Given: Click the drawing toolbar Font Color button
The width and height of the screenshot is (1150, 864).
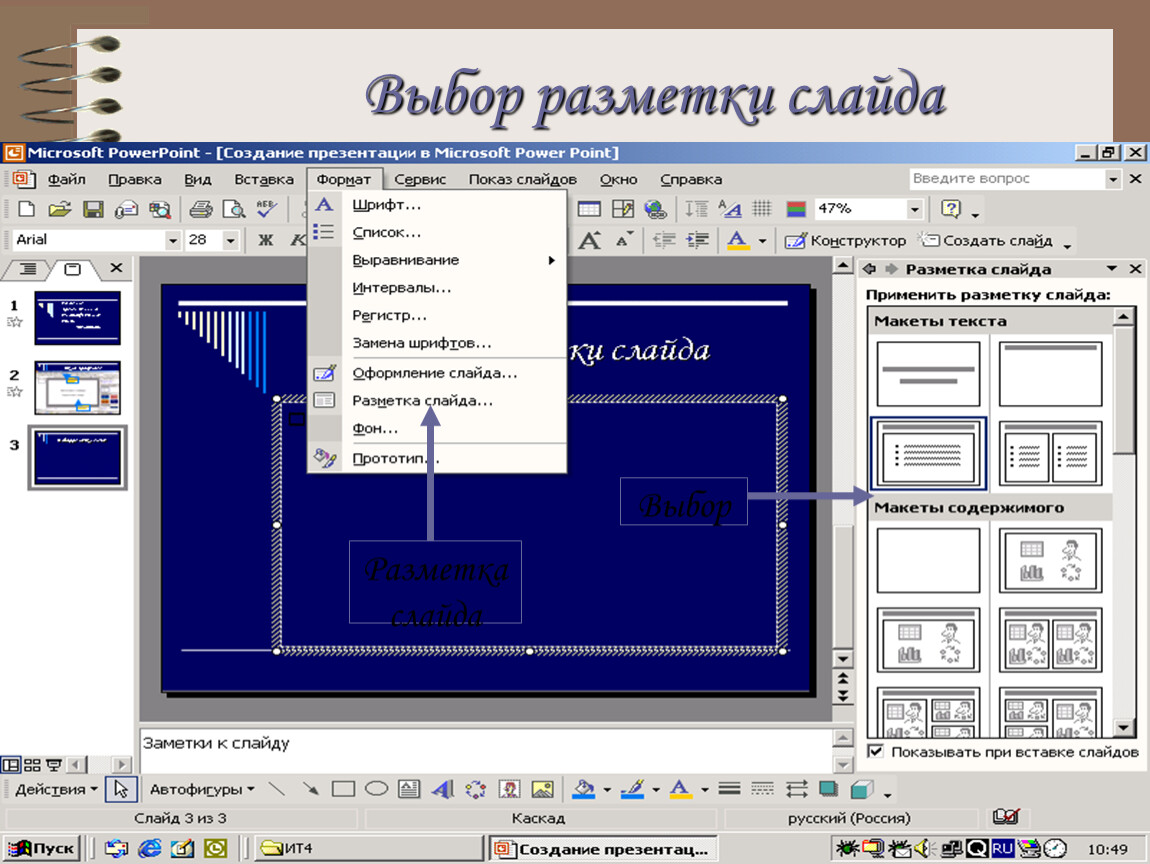Looking at the screenshot, I should click(x=681, y=789).
